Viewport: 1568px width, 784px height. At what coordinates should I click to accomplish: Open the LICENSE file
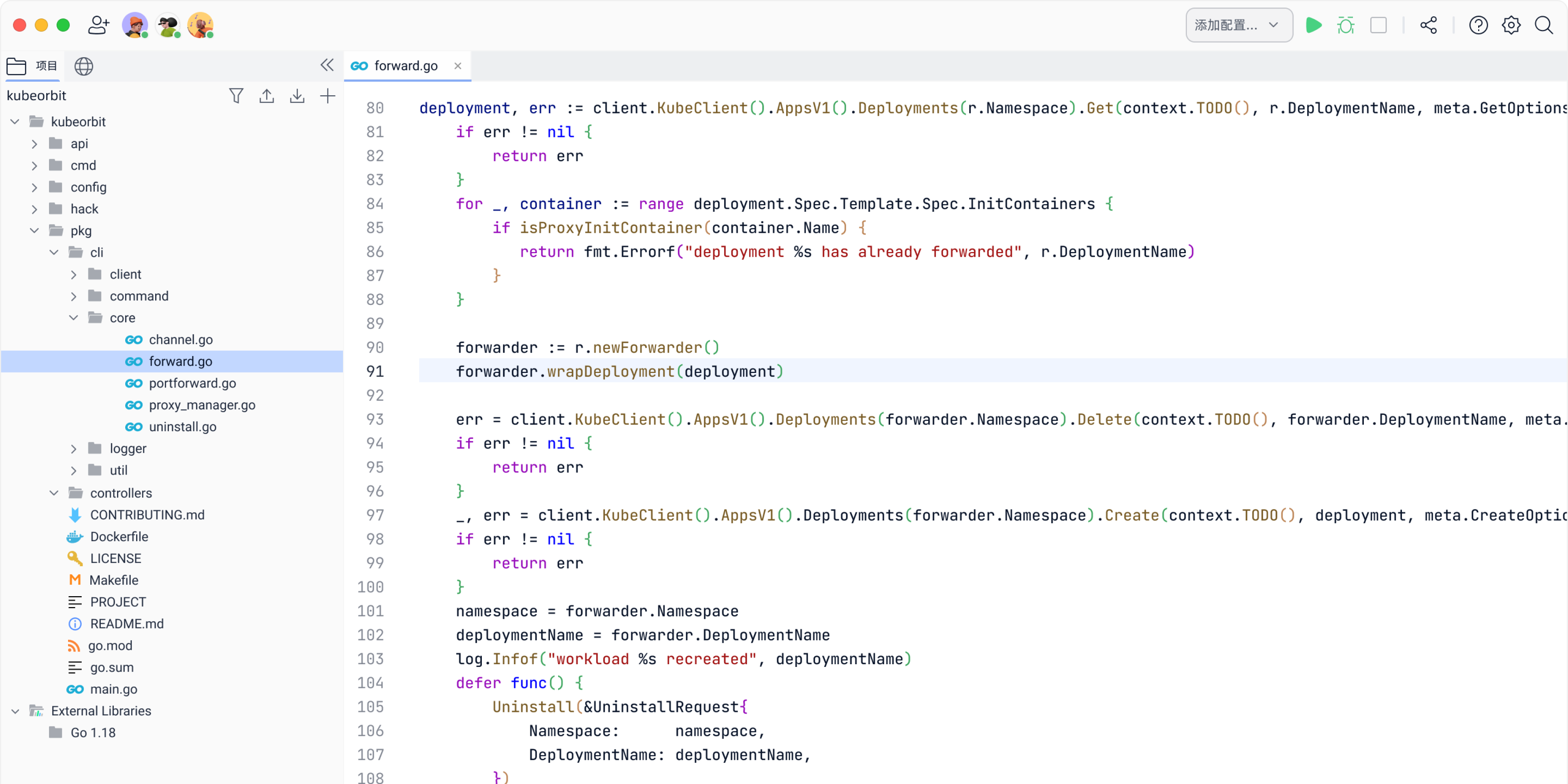pos(115,559)
